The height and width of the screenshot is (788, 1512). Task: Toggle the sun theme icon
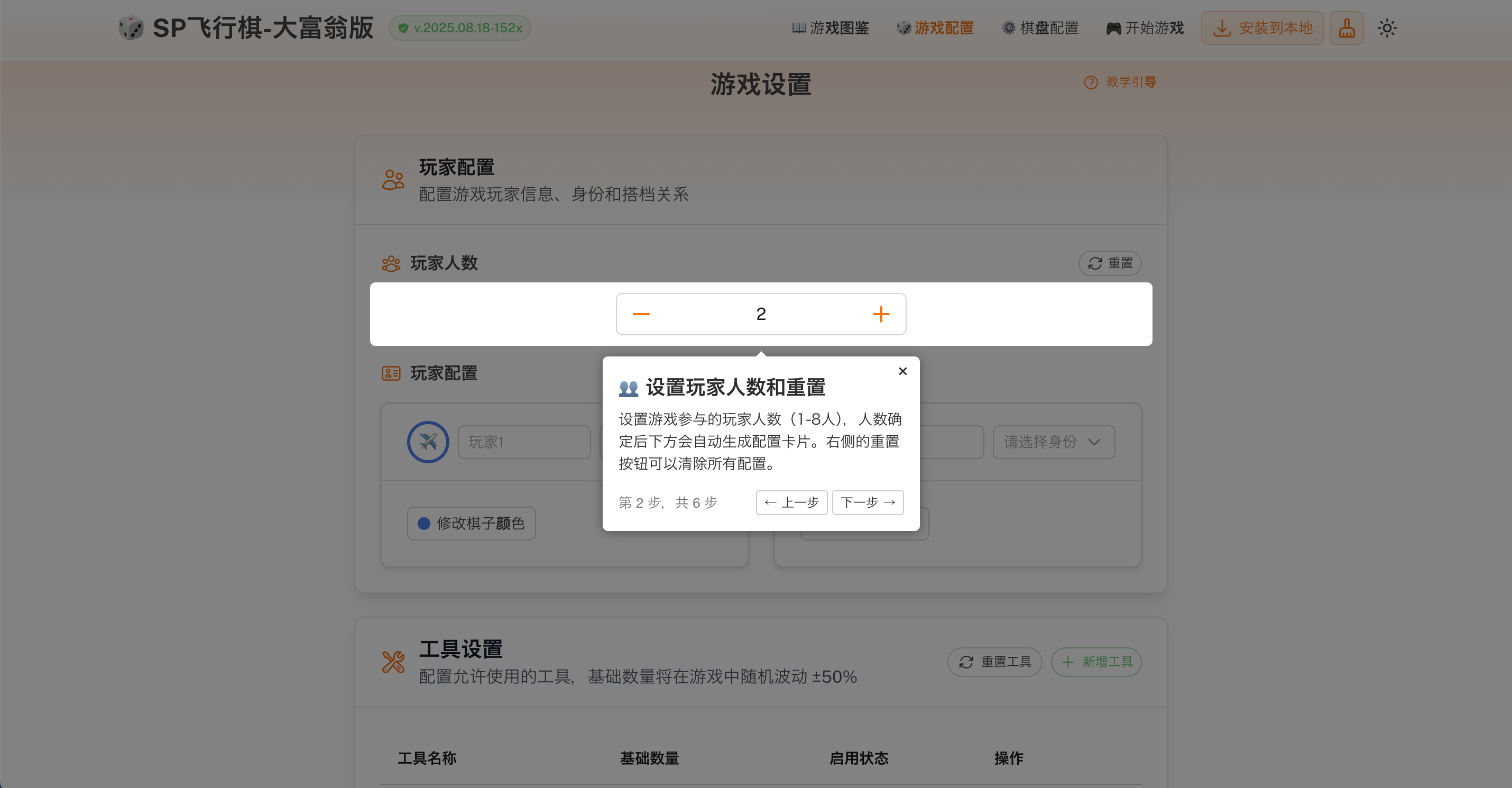(x=1387, y=28)
